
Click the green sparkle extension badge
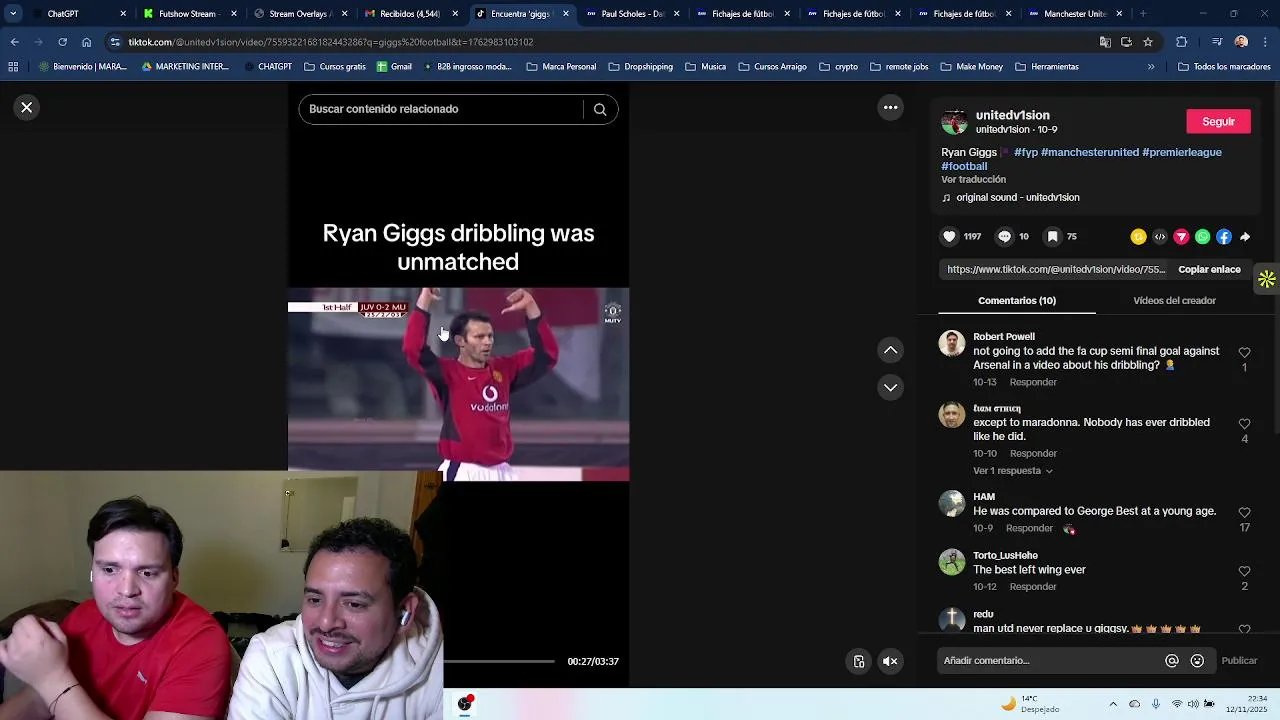[x=1267, y=279]
